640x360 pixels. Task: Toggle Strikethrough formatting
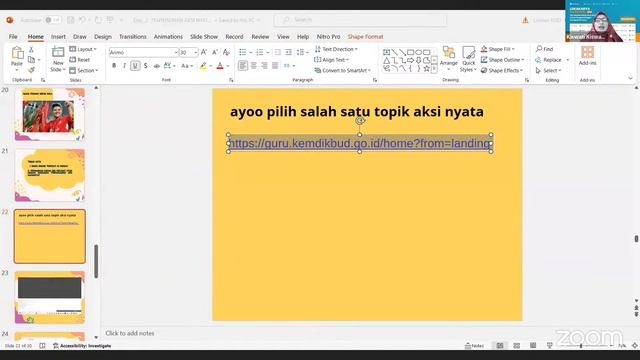(156, 66)
